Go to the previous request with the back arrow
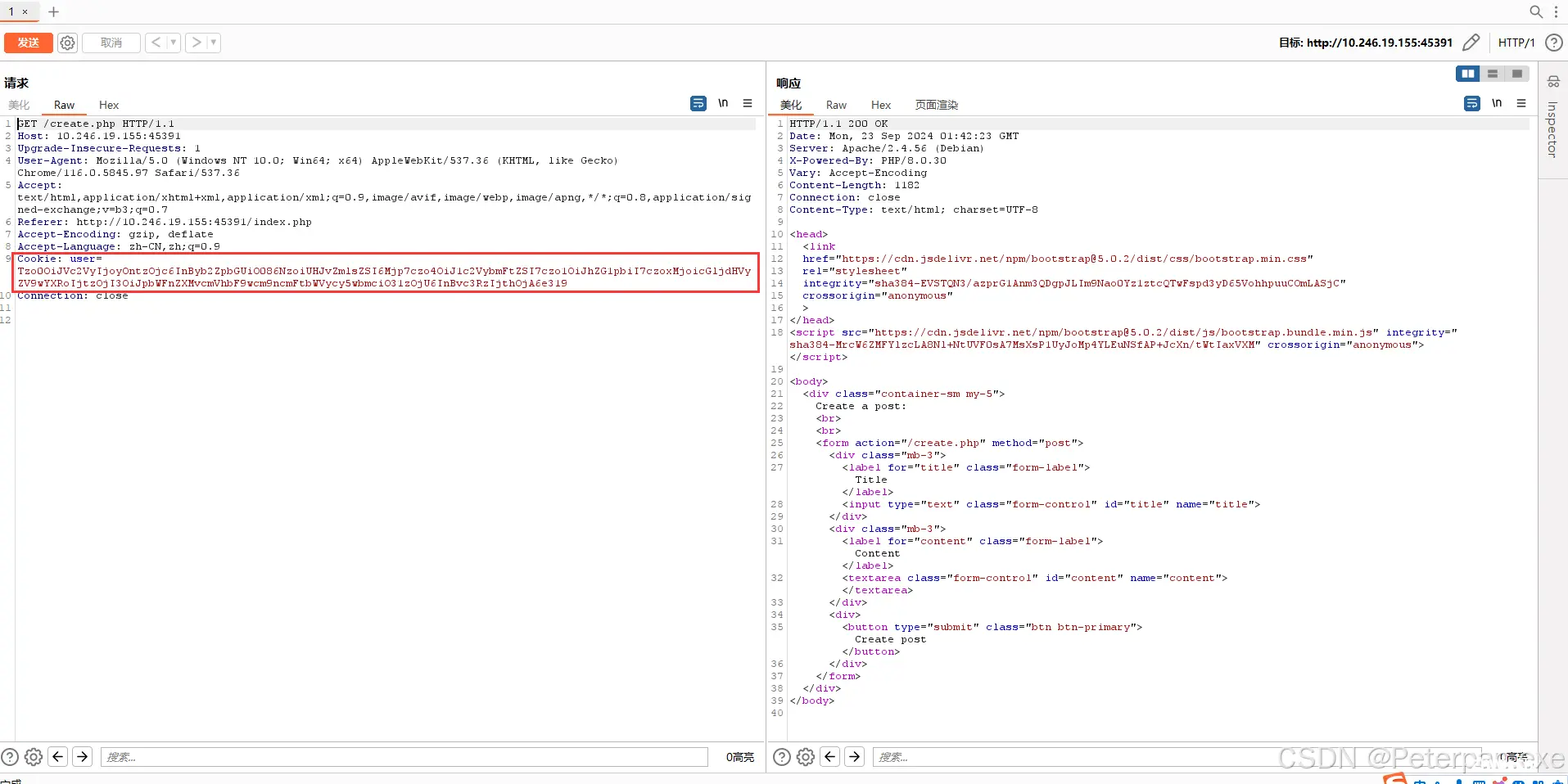The width and height of the screenshot is (1568, 784). (156, 43)
